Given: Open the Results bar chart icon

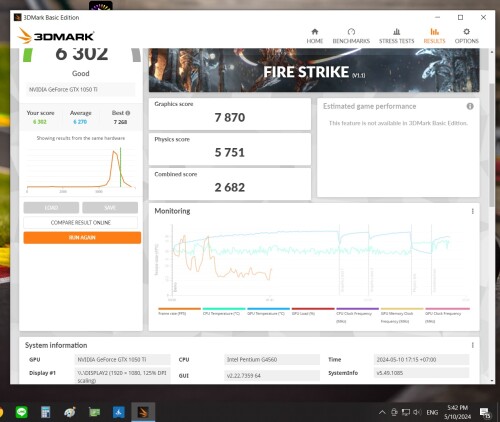Looking at the screenshot, I should (434, 32).
